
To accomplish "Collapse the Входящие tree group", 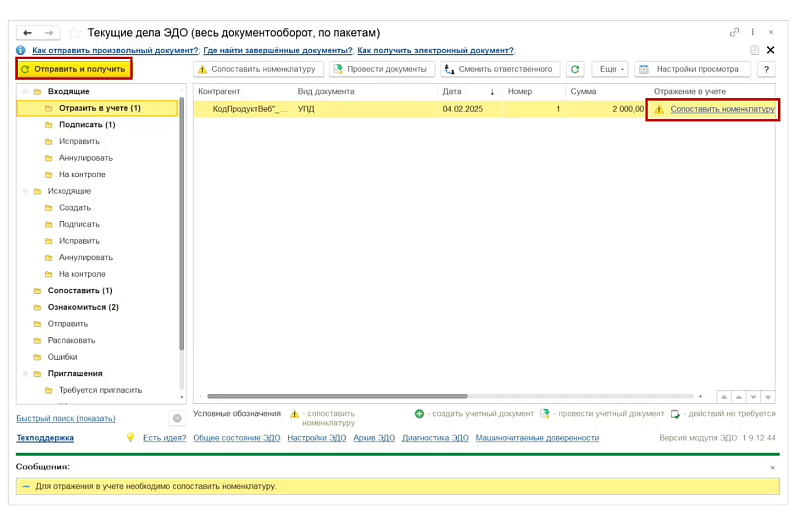I will pyautogui.click(x=25, y=92).
